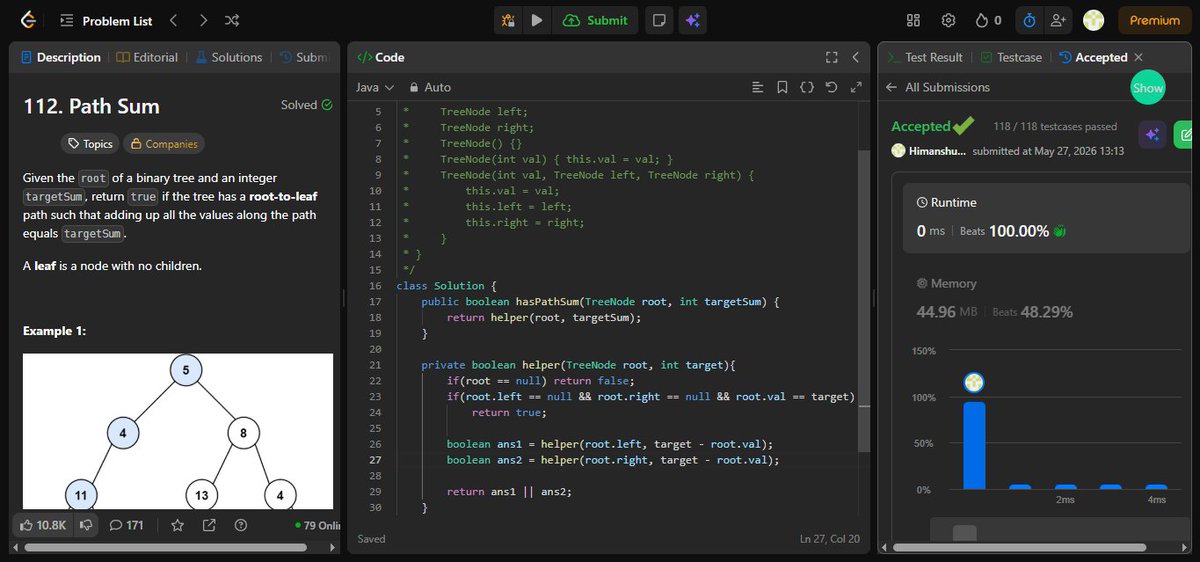Pick a random problem with shuffle icon
The height and width of the screenshot is (562, 1200).
click(x=232, y=20)
